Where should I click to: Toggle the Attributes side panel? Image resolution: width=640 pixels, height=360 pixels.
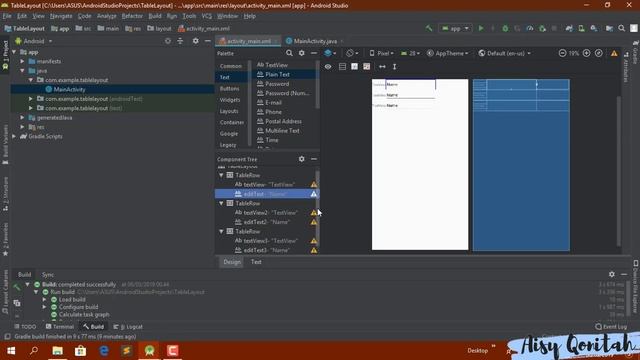626,67
